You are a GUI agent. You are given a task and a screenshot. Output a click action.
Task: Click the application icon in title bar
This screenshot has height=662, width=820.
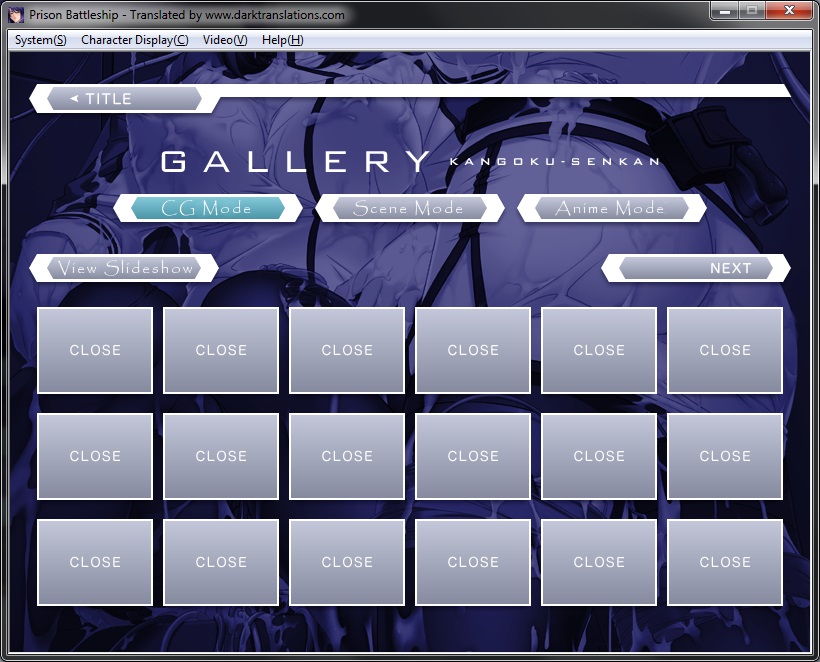click(x=16, y=15)
